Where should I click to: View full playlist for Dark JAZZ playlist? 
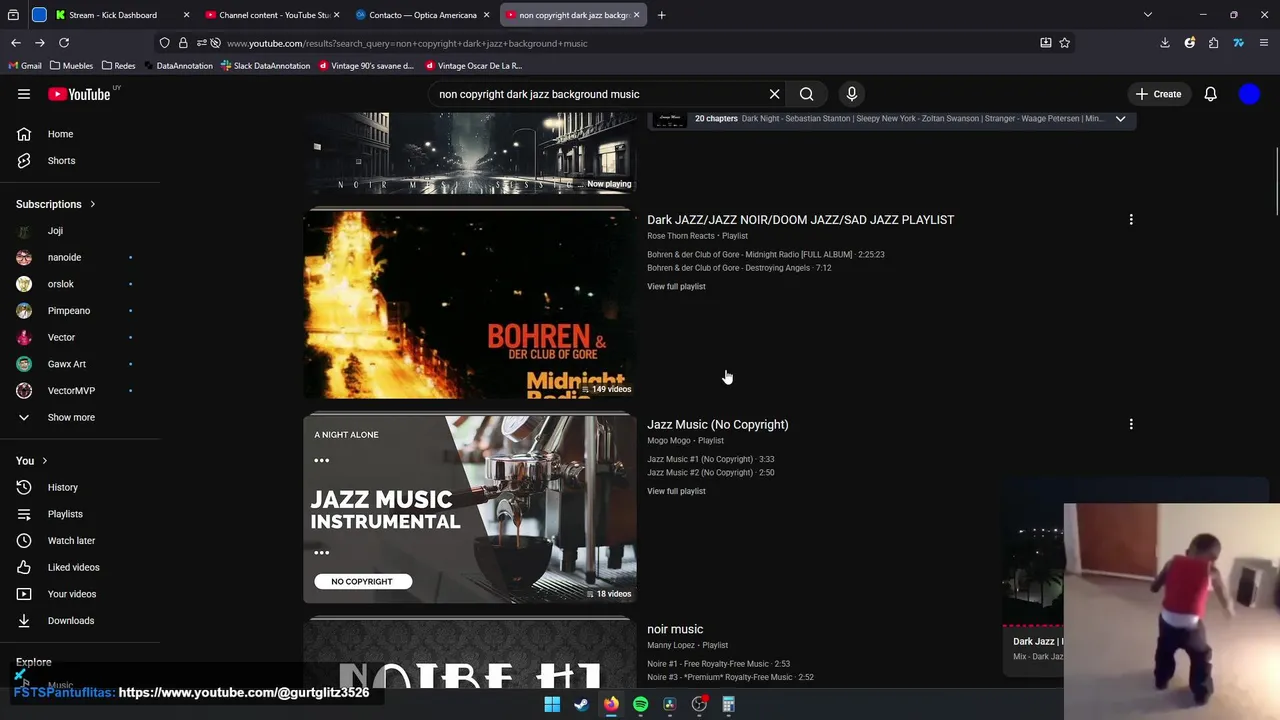(x=676, y=287)
